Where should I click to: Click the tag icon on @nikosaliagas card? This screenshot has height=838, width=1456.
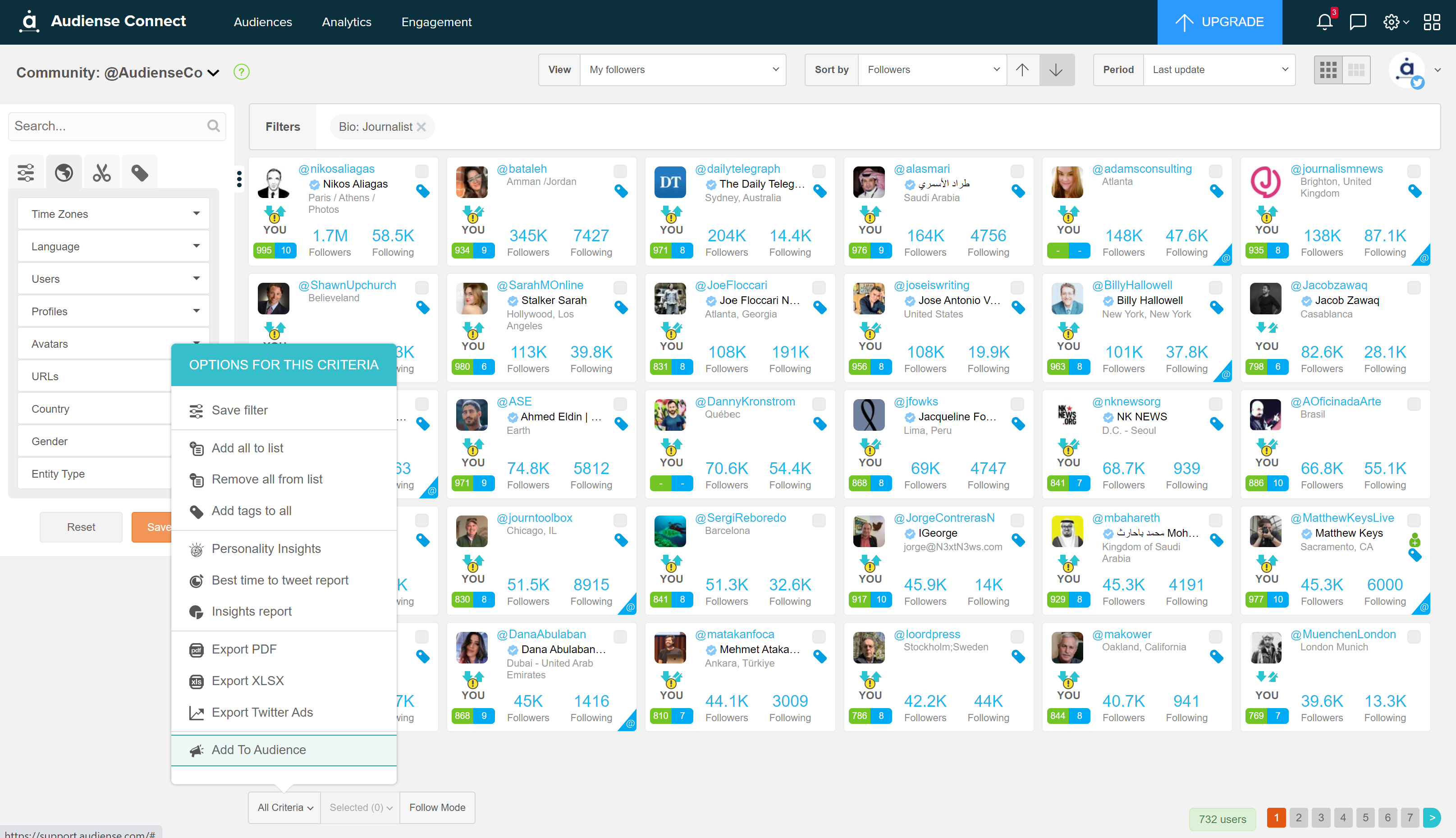423,191
